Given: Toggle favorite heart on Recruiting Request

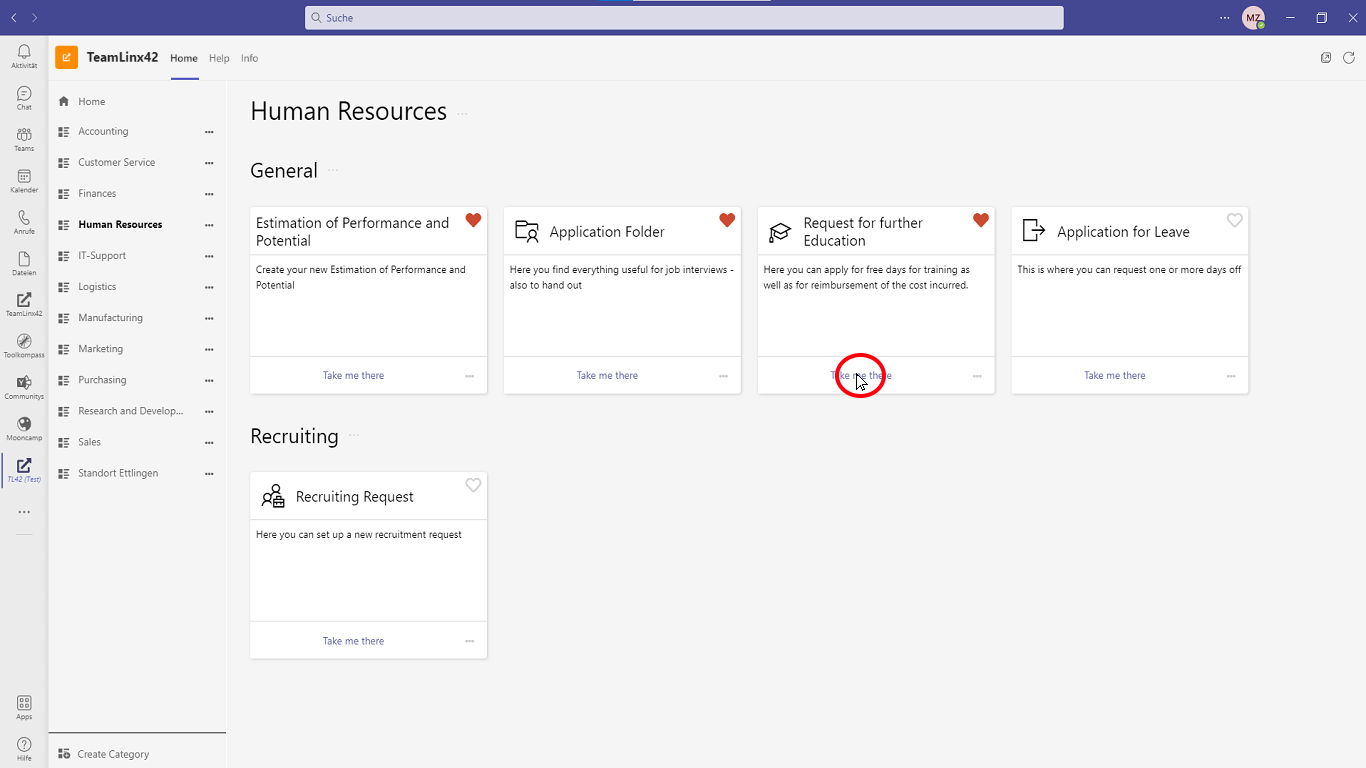Looking at the screenshot, I should pyautogui.click(x=473, y=485).
